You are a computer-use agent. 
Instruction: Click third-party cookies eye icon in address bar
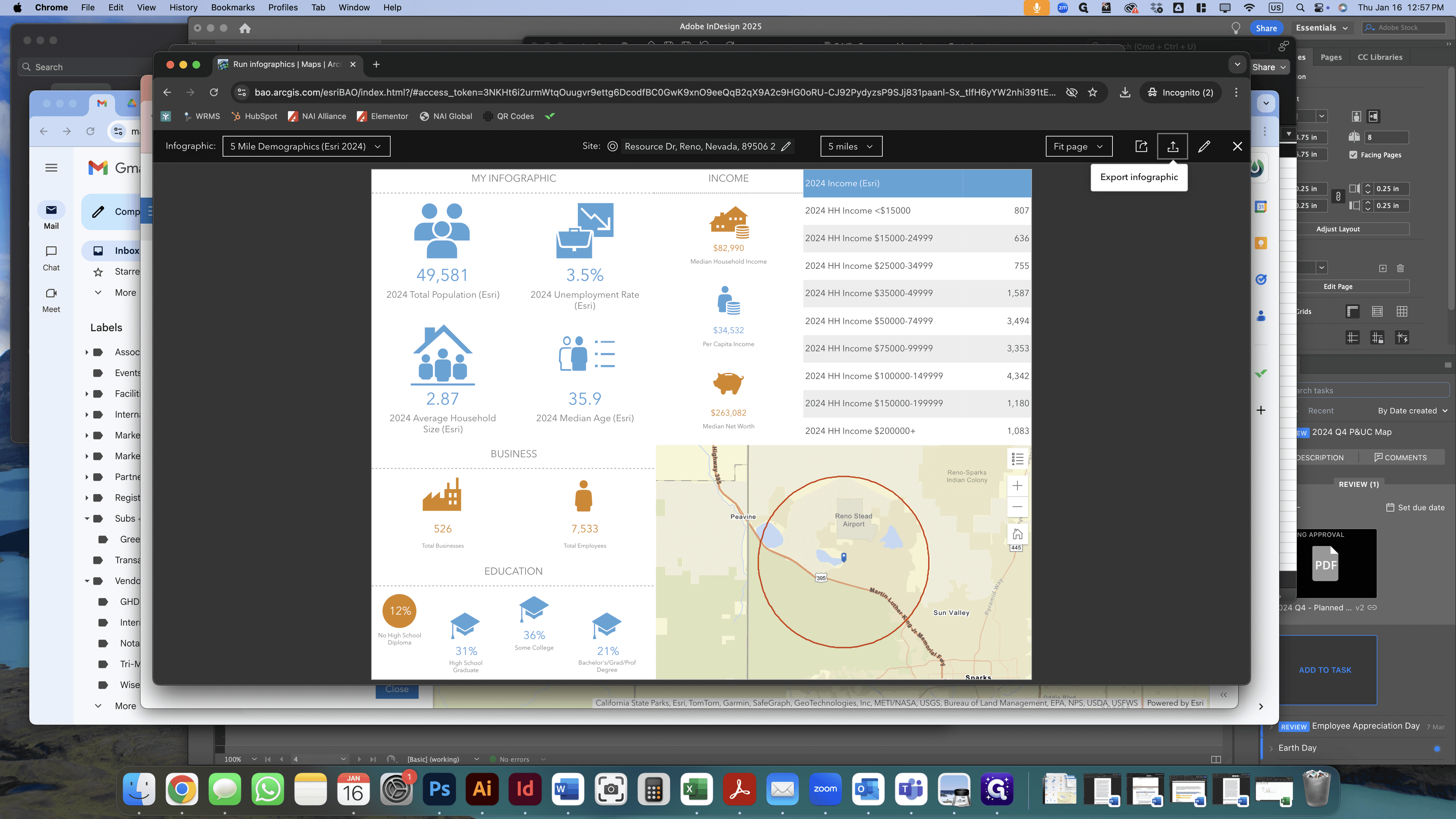pos(1071,92)
